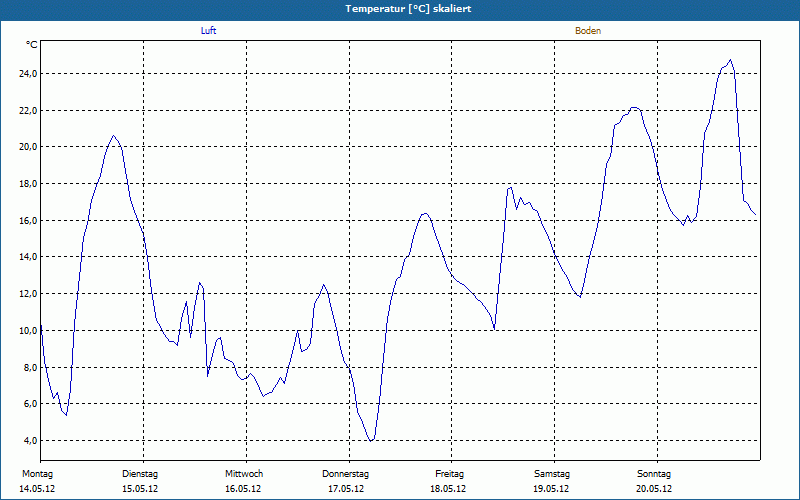Click the date 18.05.12
Image resolution: width=800 pixels, height=500 pixels.
coord(448,489)
